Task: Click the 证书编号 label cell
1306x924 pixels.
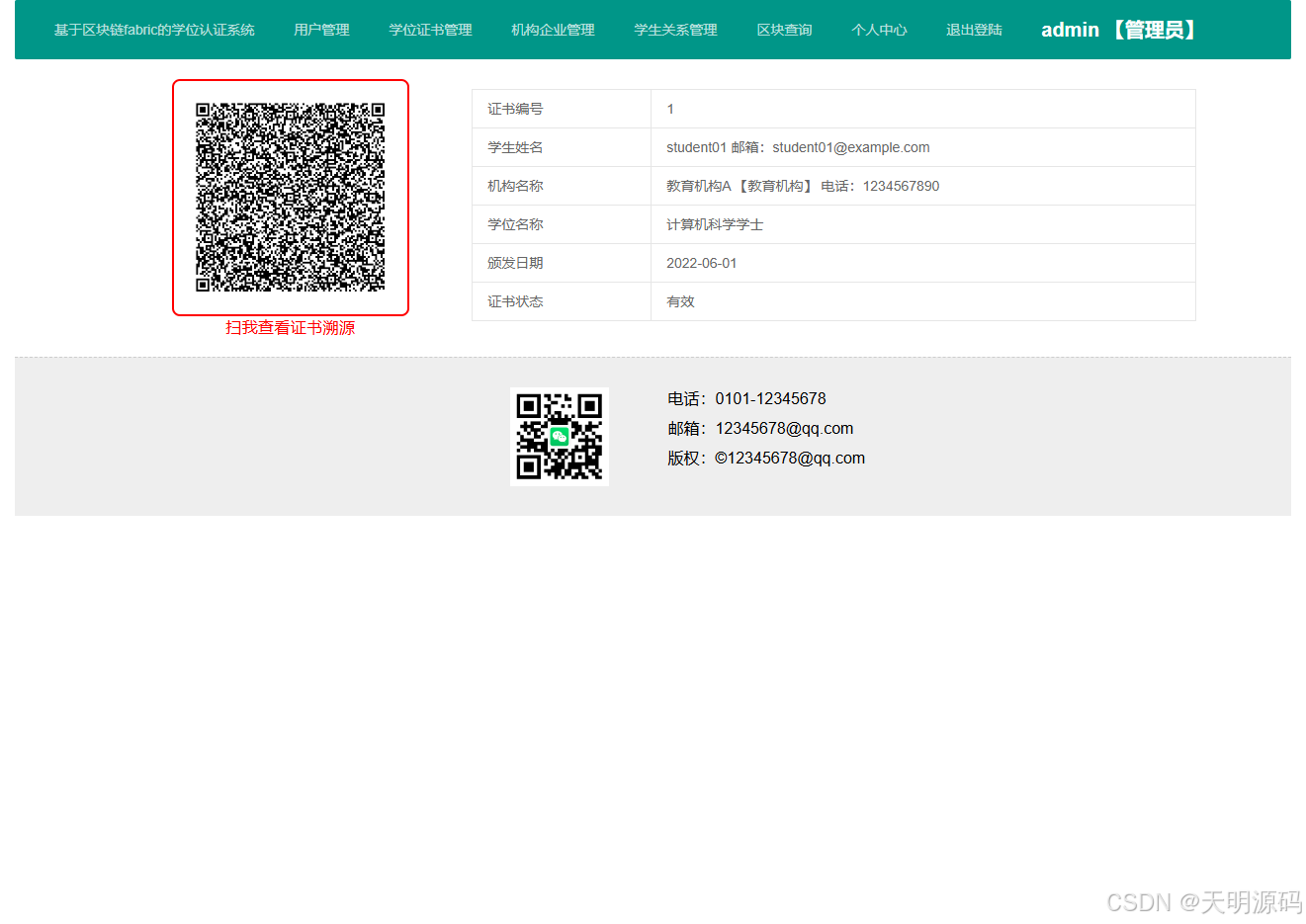Action: (562, 109)
